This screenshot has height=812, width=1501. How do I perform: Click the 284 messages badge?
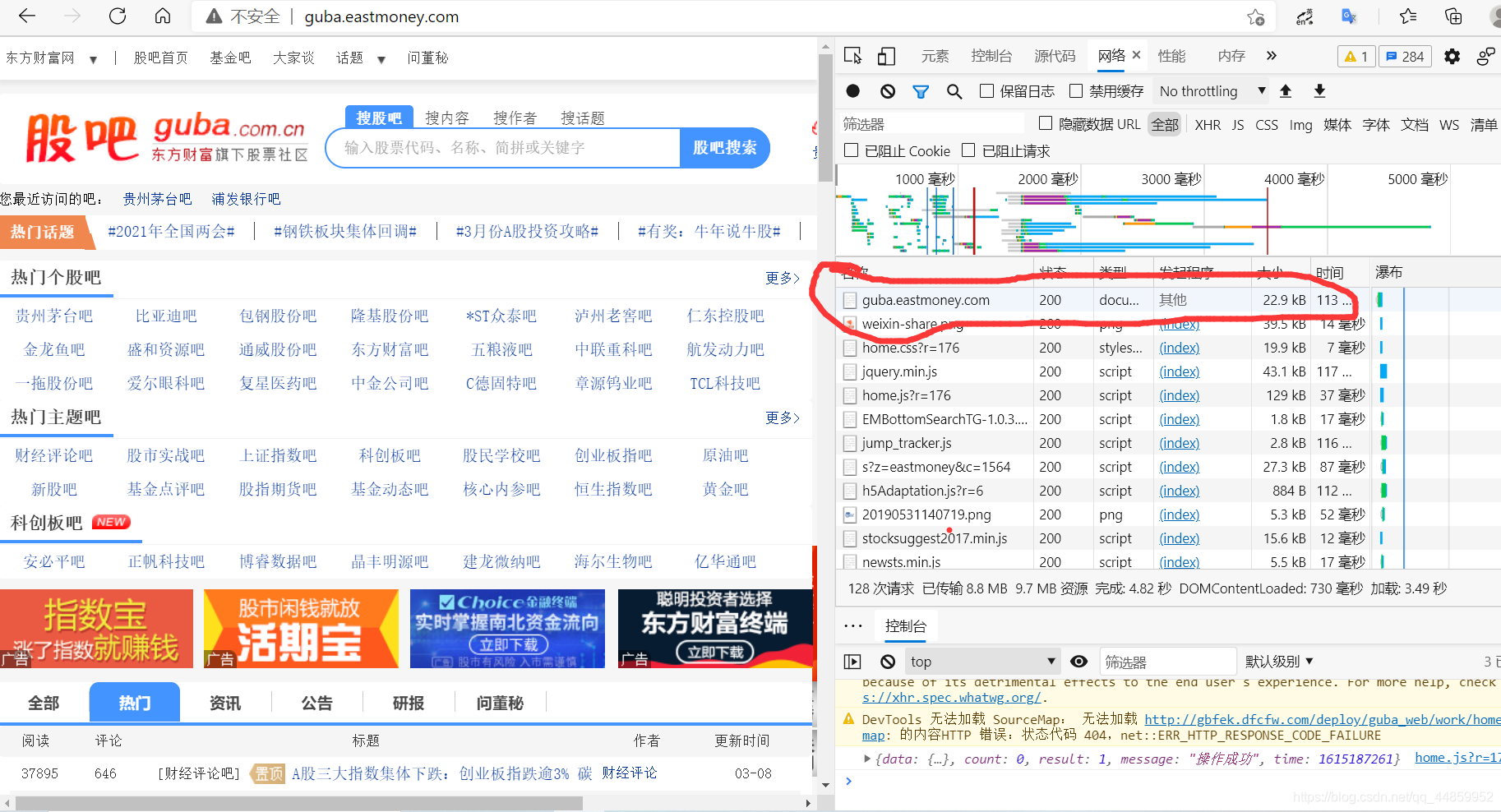click(1405, 56)
